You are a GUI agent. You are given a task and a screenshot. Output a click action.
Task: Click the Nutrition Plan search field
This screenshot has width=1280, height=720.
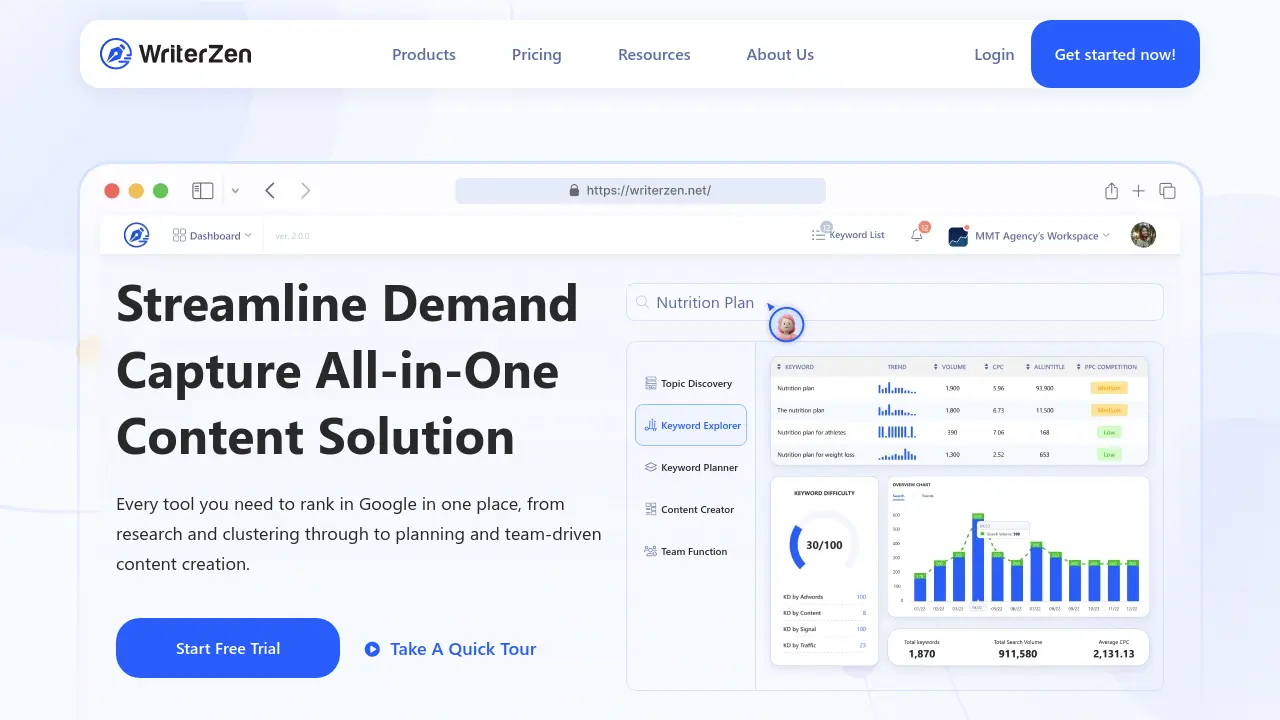coord(895,302)
